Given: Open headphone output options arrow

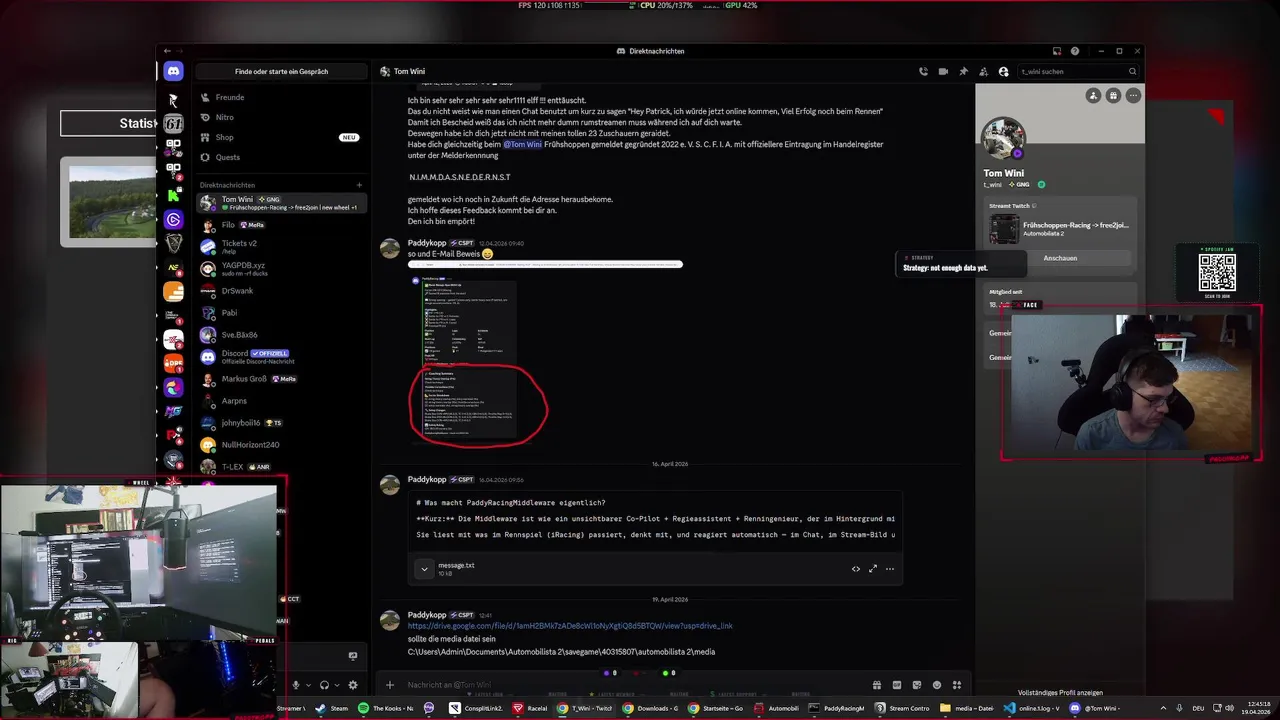Looking at the screenshot, I should click(337, 685).
